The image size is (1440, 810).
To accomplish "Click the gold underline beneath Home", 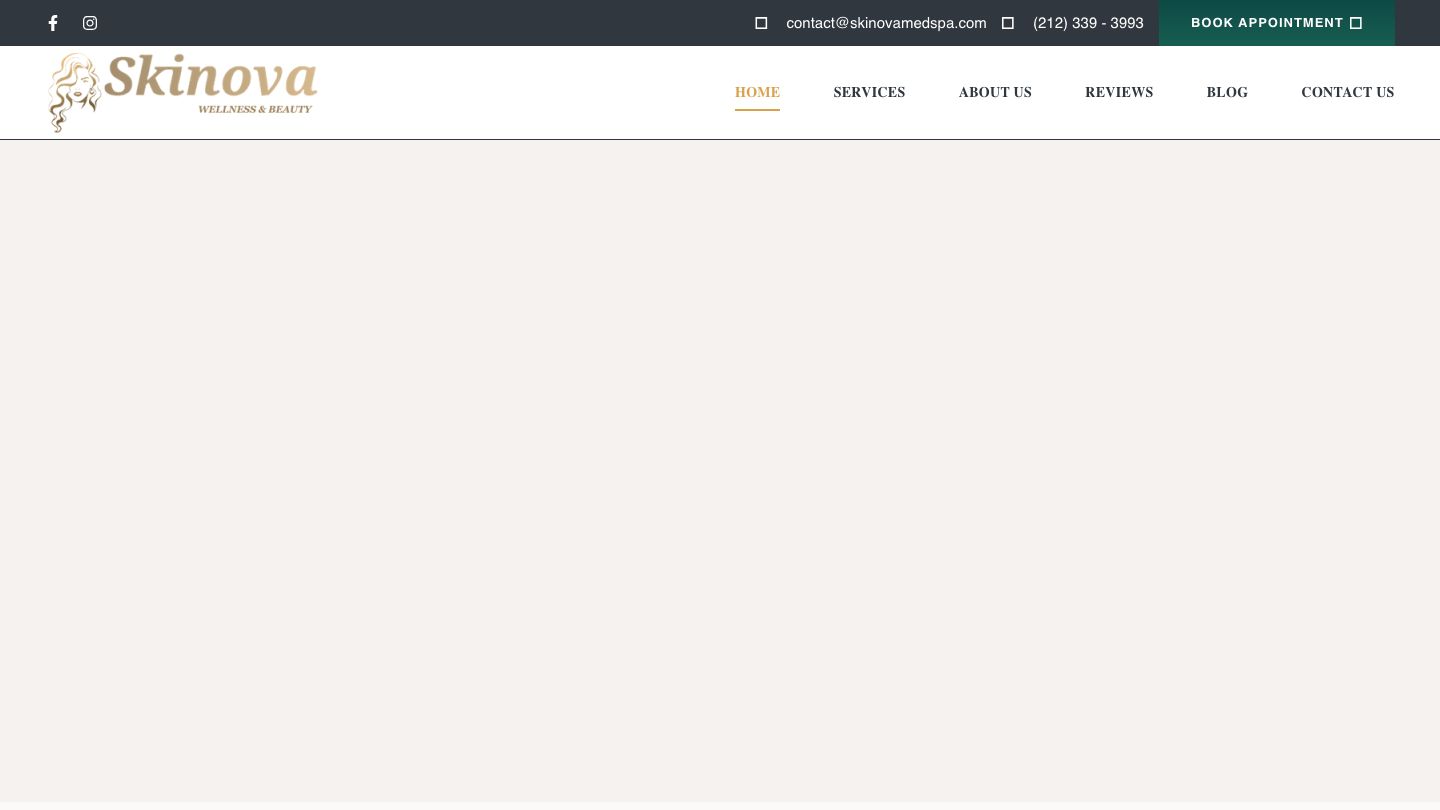I will [x=757, y=109].
